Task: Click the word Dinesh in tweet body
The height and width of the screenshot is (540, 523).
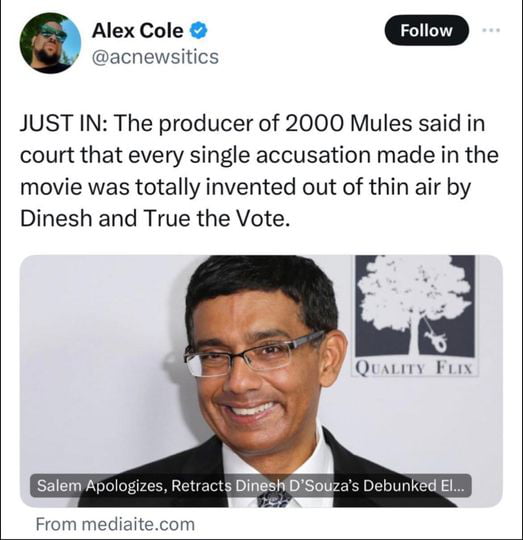Action: click(x=56, y=218)
